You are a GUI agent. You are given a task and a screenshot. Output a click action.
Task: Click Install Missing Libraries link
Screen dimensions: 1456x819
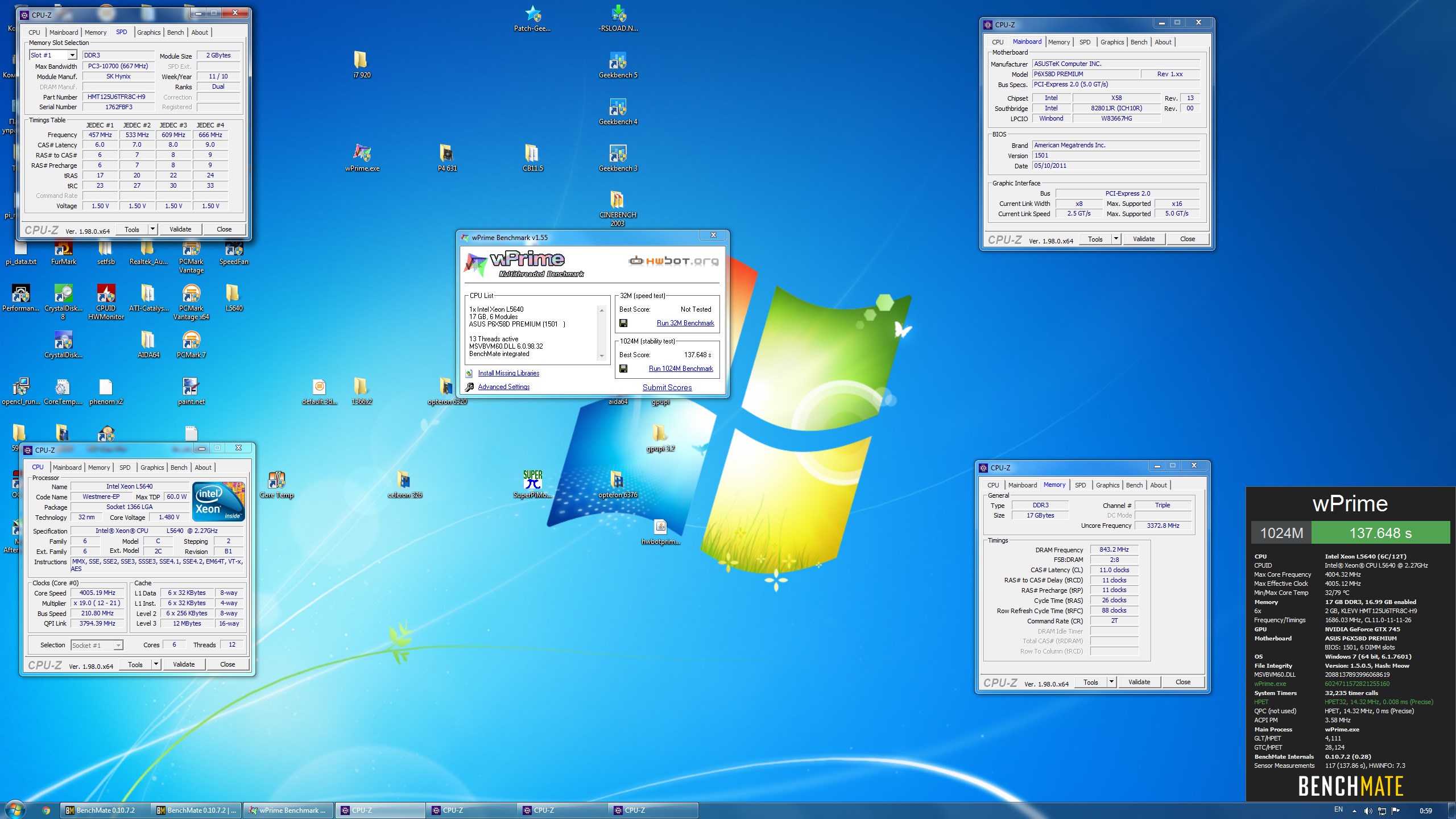pyautogui.click(x=508, y=373)
